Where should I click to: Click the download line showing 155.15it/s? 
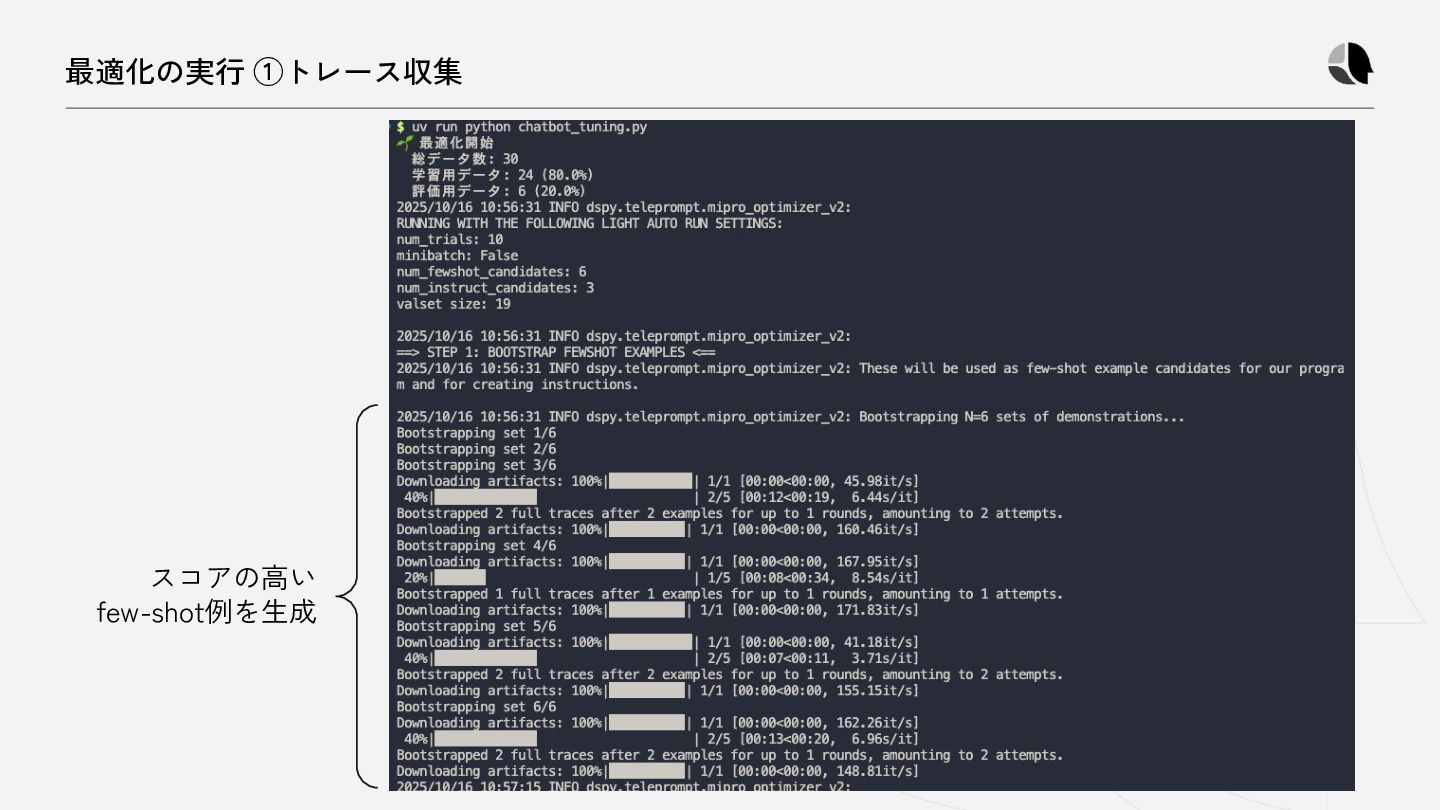[658, 690]
